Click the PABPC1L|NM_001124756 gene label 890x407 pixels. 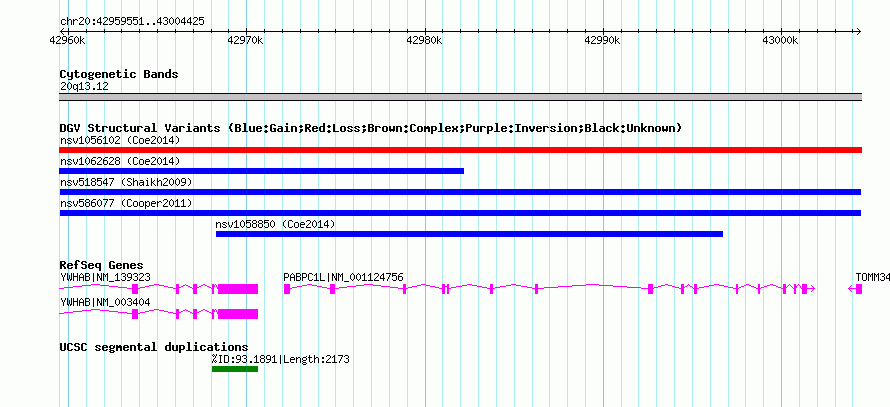tap(343, 277)
